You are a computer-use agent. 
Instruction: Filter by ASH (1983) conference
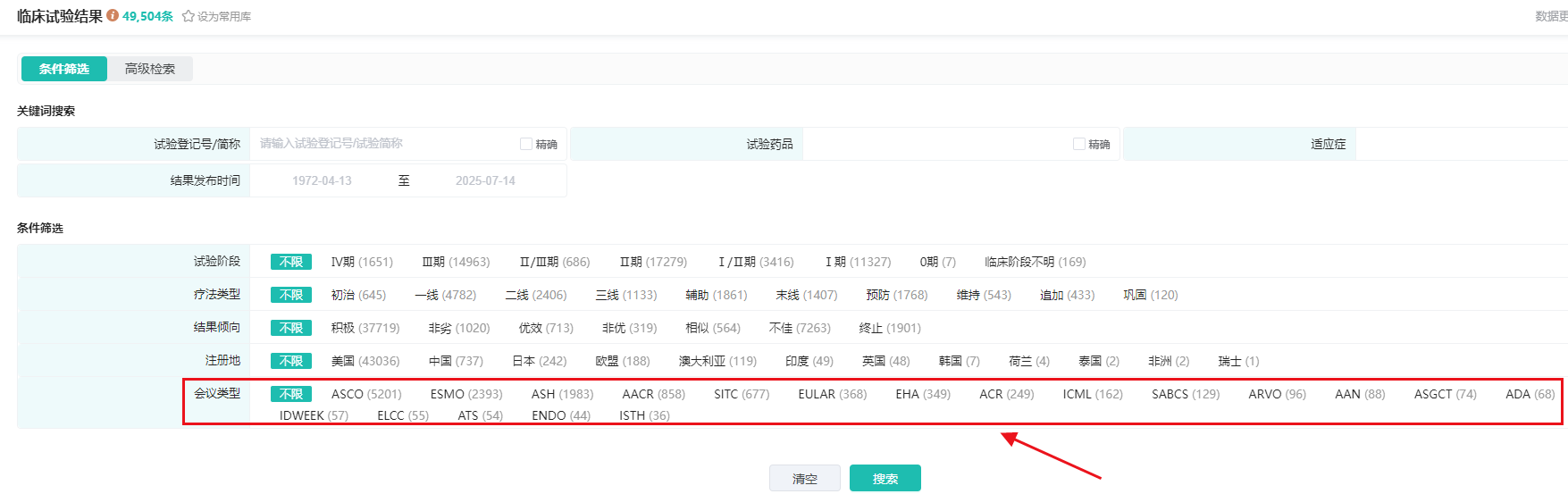[x=562, y=394]
